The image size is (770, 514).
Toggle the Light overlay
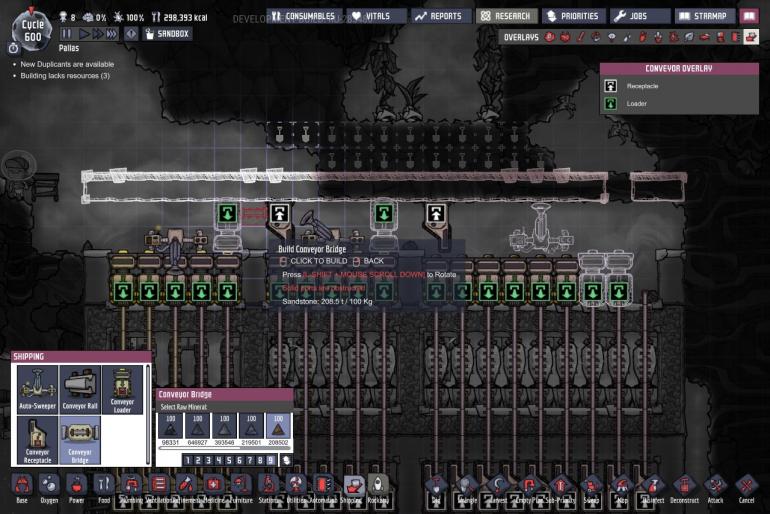612,37
